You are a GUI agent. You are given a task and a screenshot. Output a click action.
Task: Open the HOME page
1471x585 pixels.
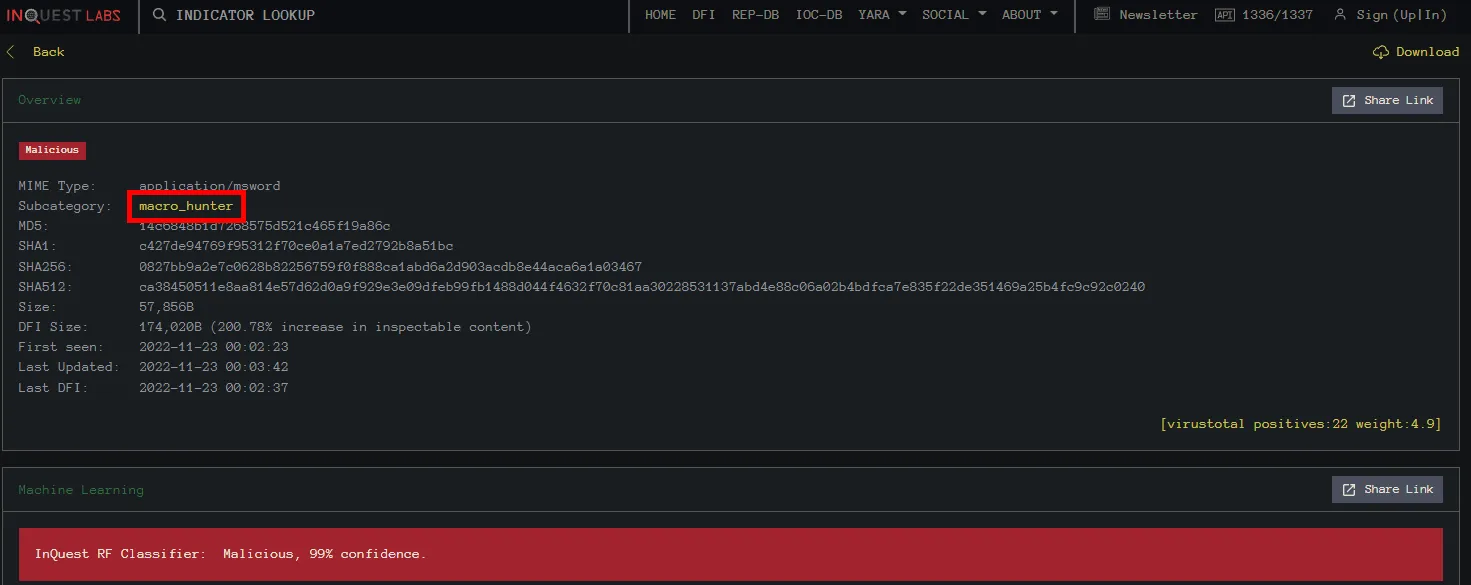[x=660, y=15]
